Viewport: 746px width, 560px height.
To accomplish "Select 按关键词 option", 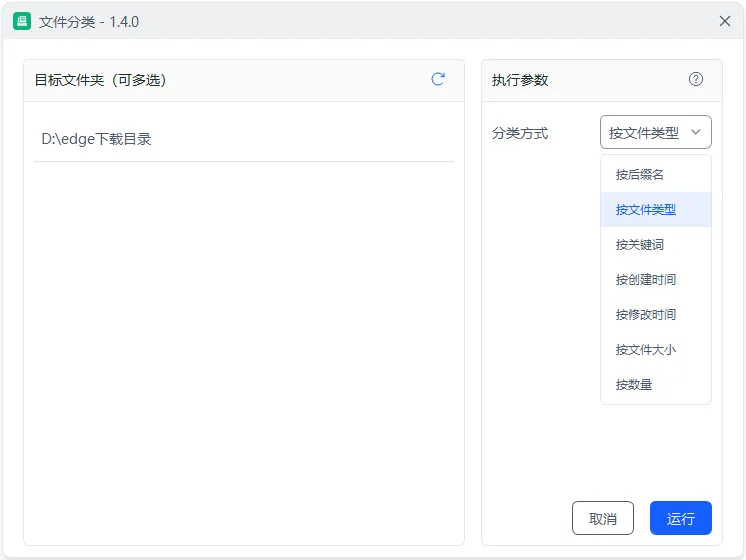I will (656, 245).
